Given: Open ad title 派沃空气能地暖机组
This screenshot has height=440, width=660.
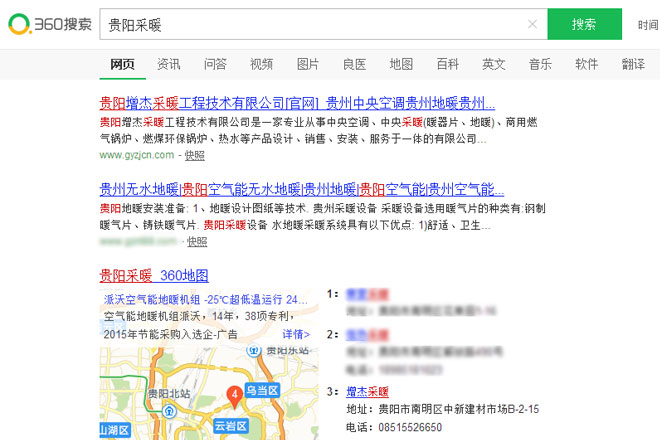Looking at the screenshot, I should (205, 300).
